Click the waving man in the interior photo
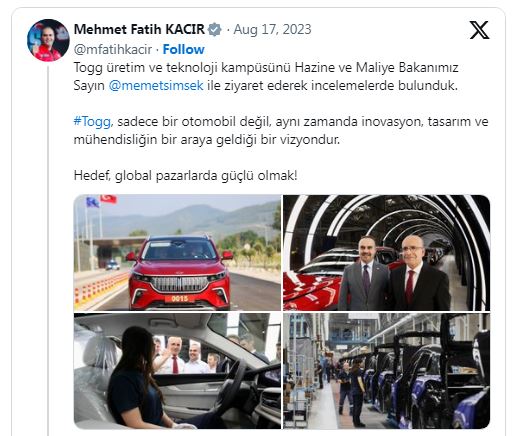This screenshot has width=518, height=436. click(172, 355)
